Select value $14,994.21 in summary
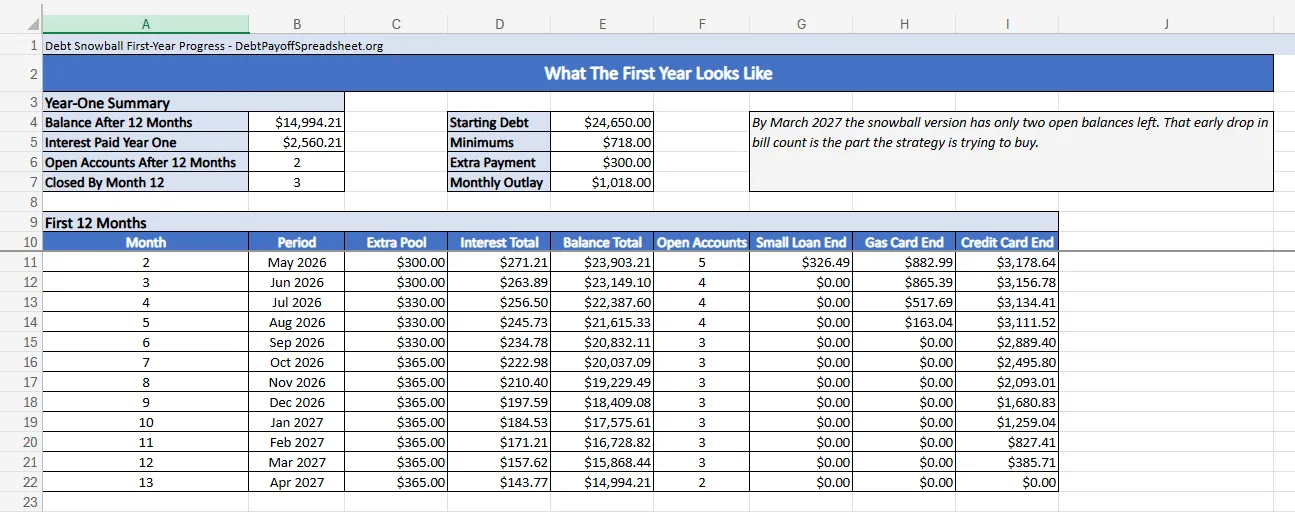The width and height of the screenshot is (1295, 512). (296, 122)
